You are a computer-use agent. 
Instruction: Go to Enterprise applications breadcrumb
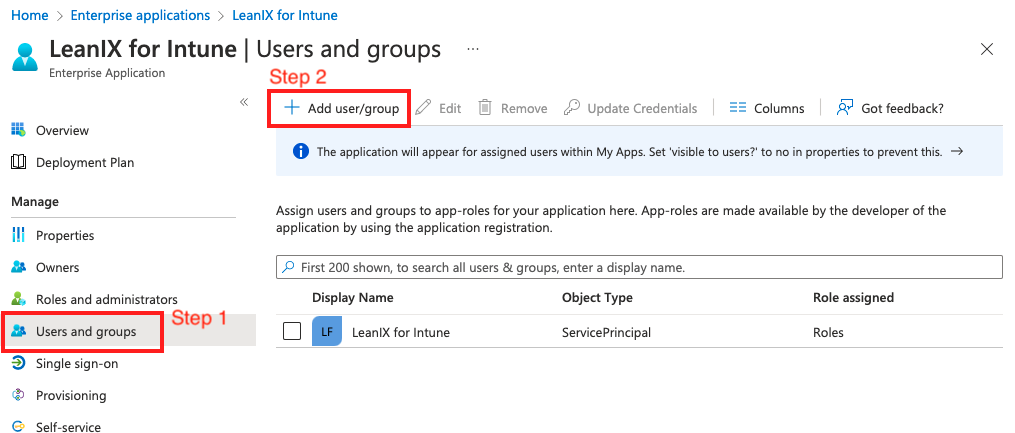coord(140,15)
